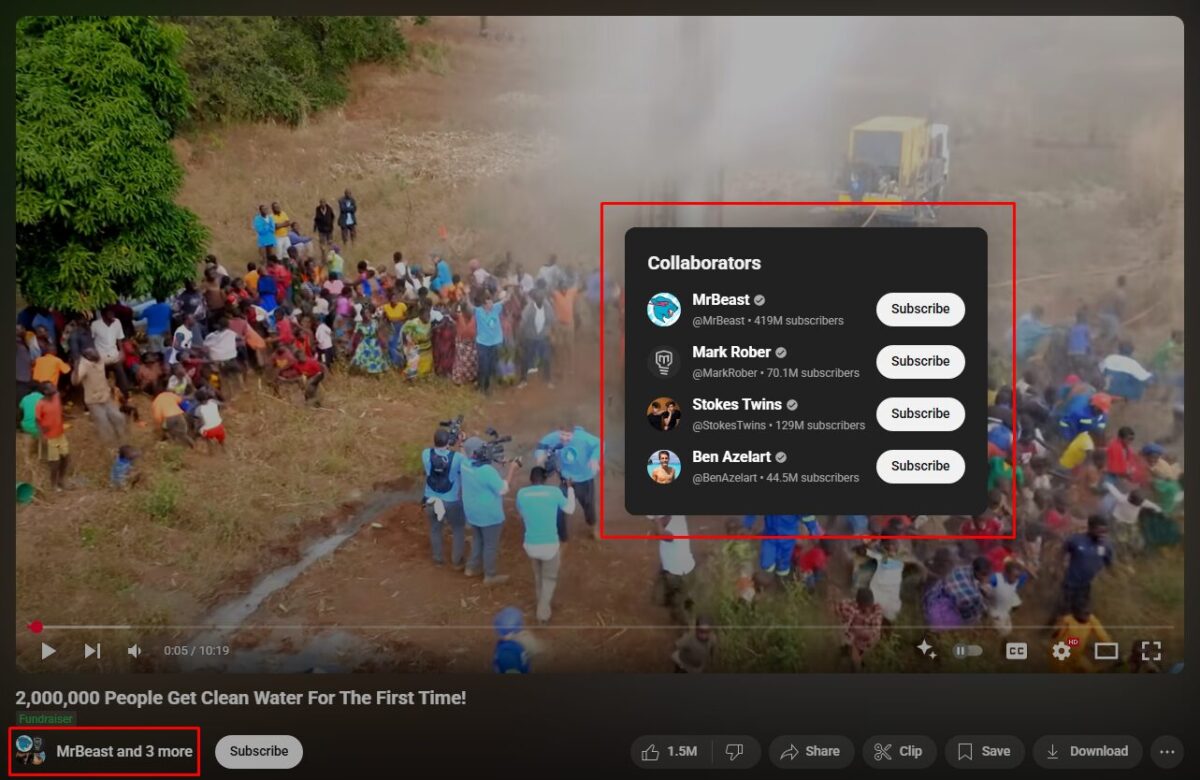1200x780 pixels.
Task: Skip to the next video
Action: (x=91, y=650)
